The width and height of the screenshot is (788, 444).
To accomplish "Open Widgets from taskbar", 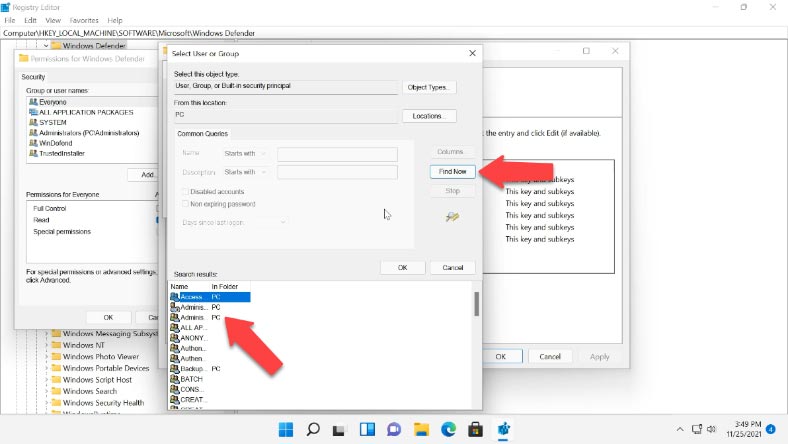I will [x=367, y=429].
